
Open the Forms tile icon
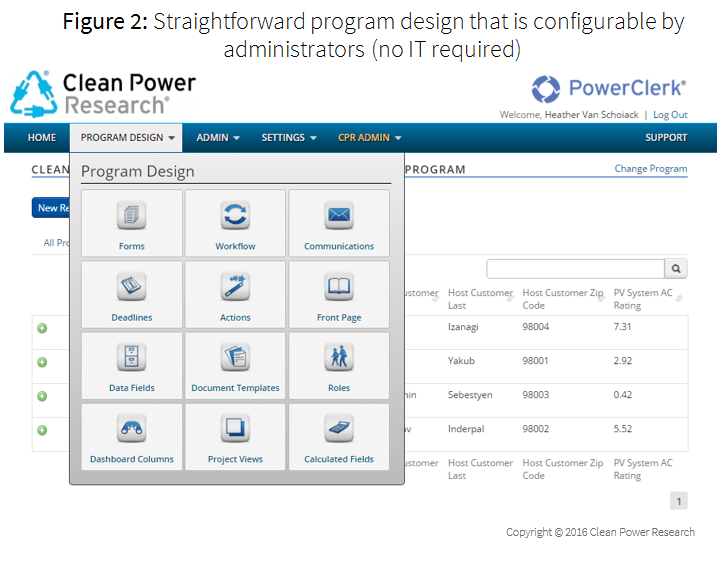(132, 215)
